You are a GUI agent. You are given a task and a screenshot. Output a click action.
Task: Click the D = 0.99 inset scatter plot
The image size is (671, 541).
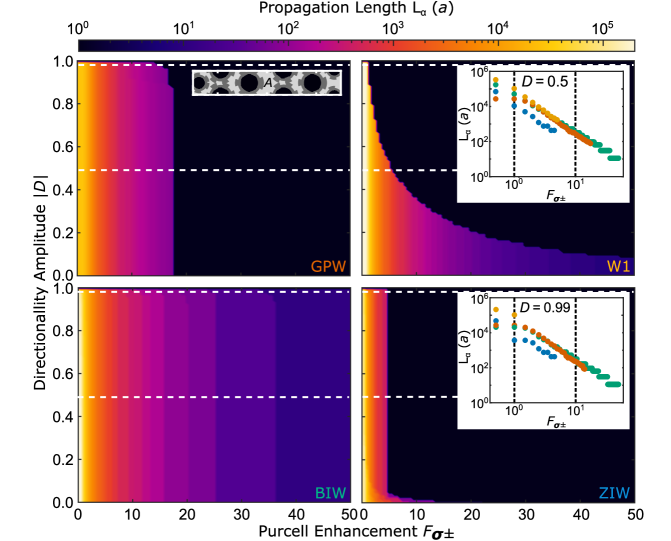558,351
